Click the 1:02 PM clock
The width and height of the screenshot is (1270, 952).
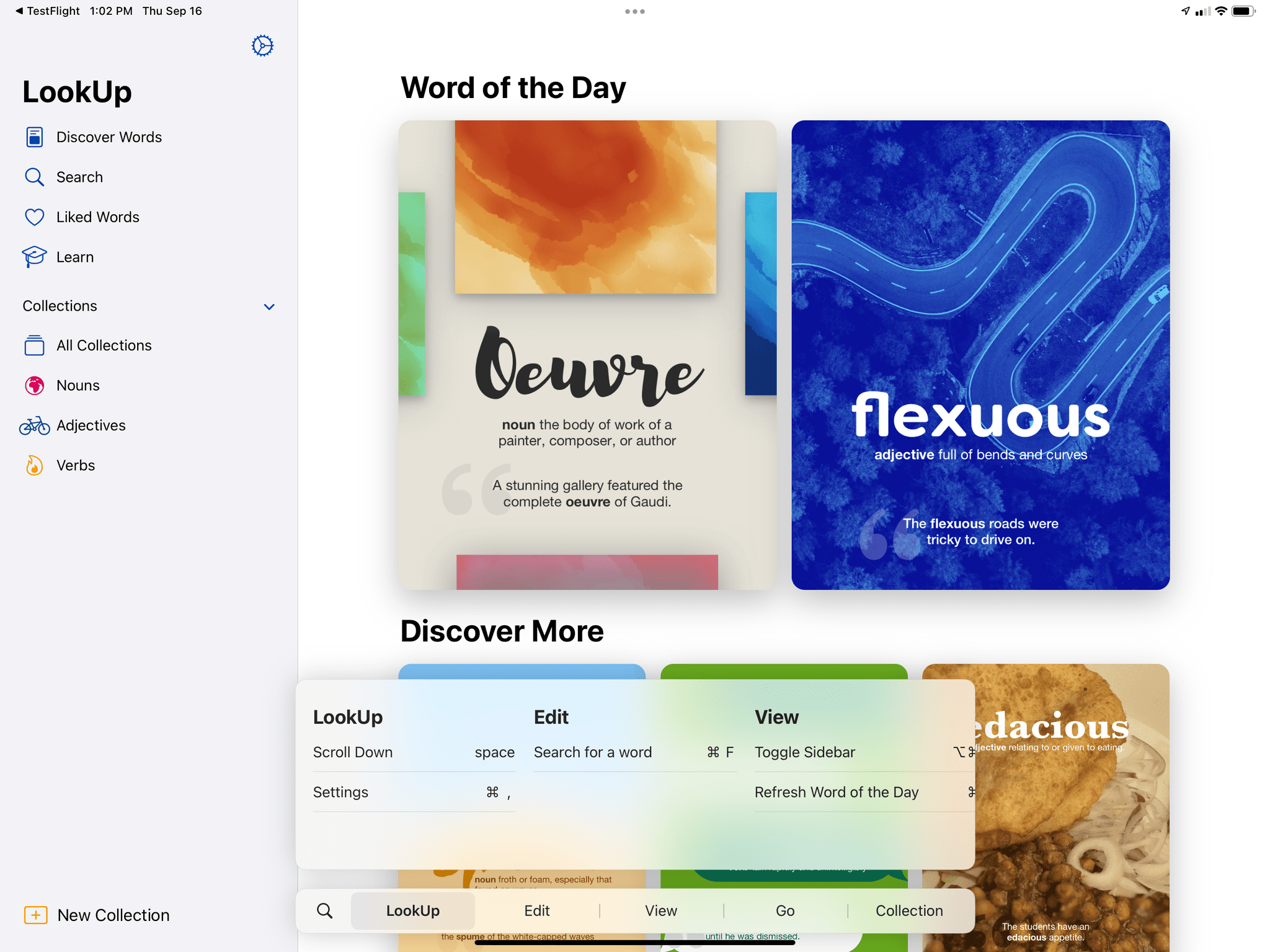click(111, 11)
